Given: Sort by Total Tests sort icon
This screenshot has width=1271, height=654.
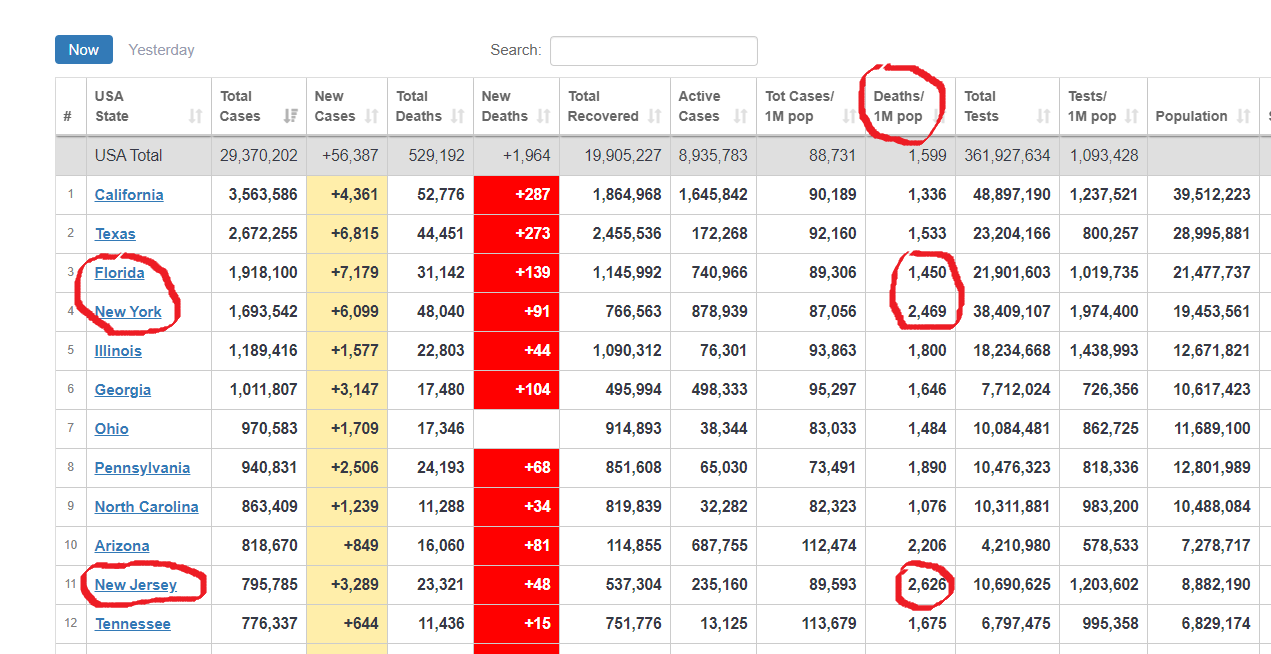Looking at the screenshot, I should [1044, 116].
